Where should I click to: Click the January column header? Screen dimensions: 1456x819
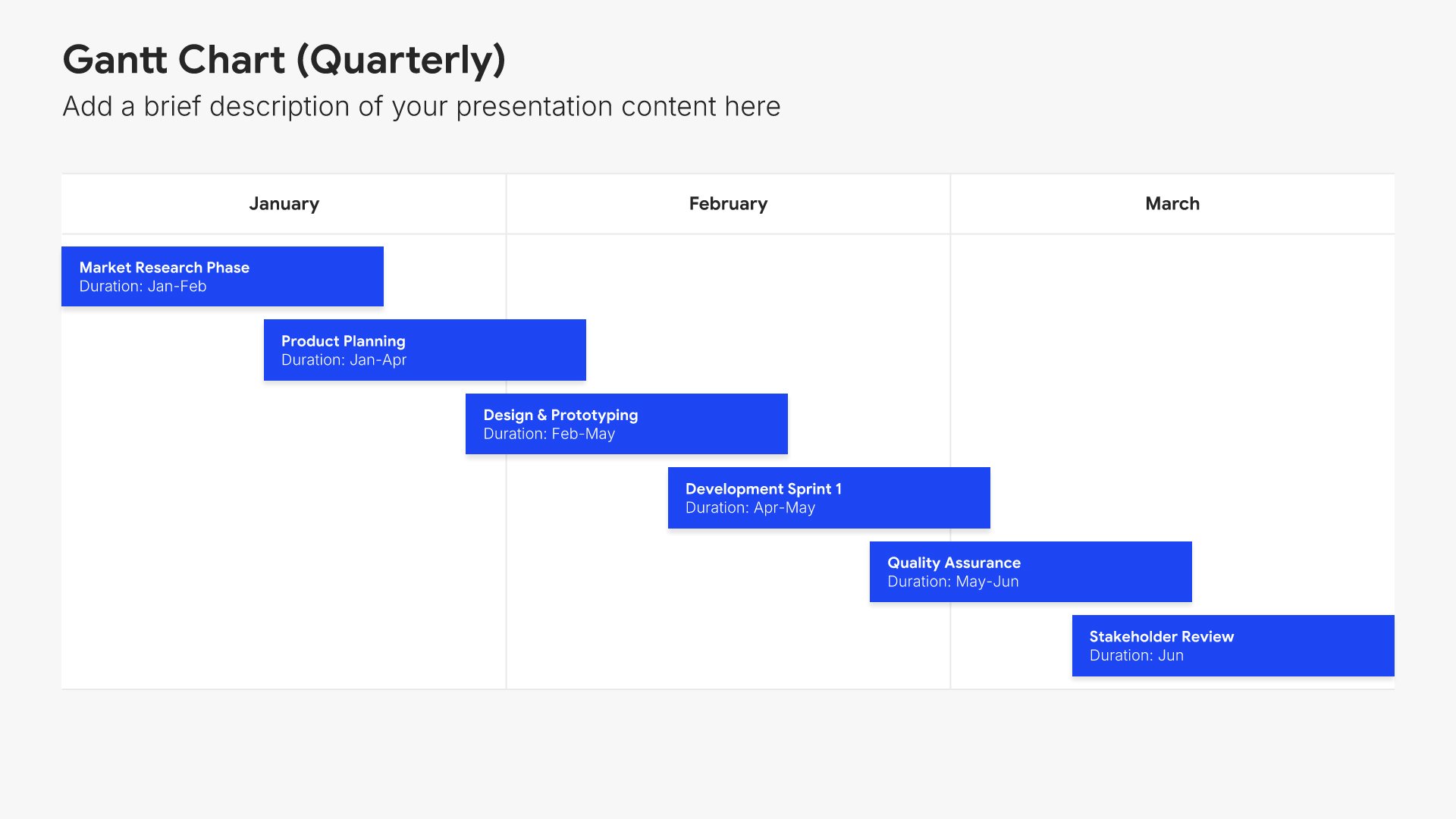tap(284, 204)
